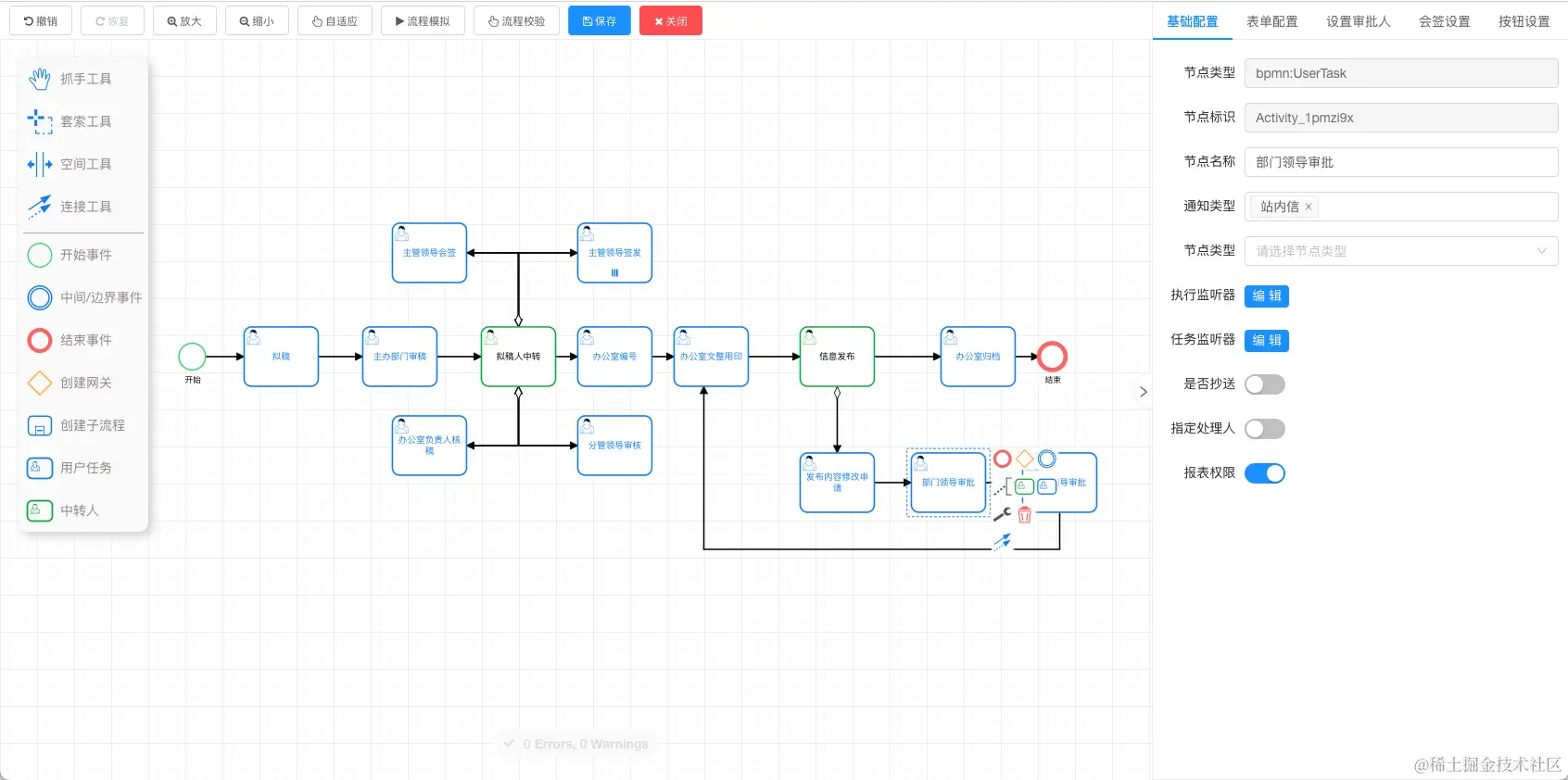Select the 信息发布 green node
Viewport: 1568px width, 780px height.
click(837, 357)
